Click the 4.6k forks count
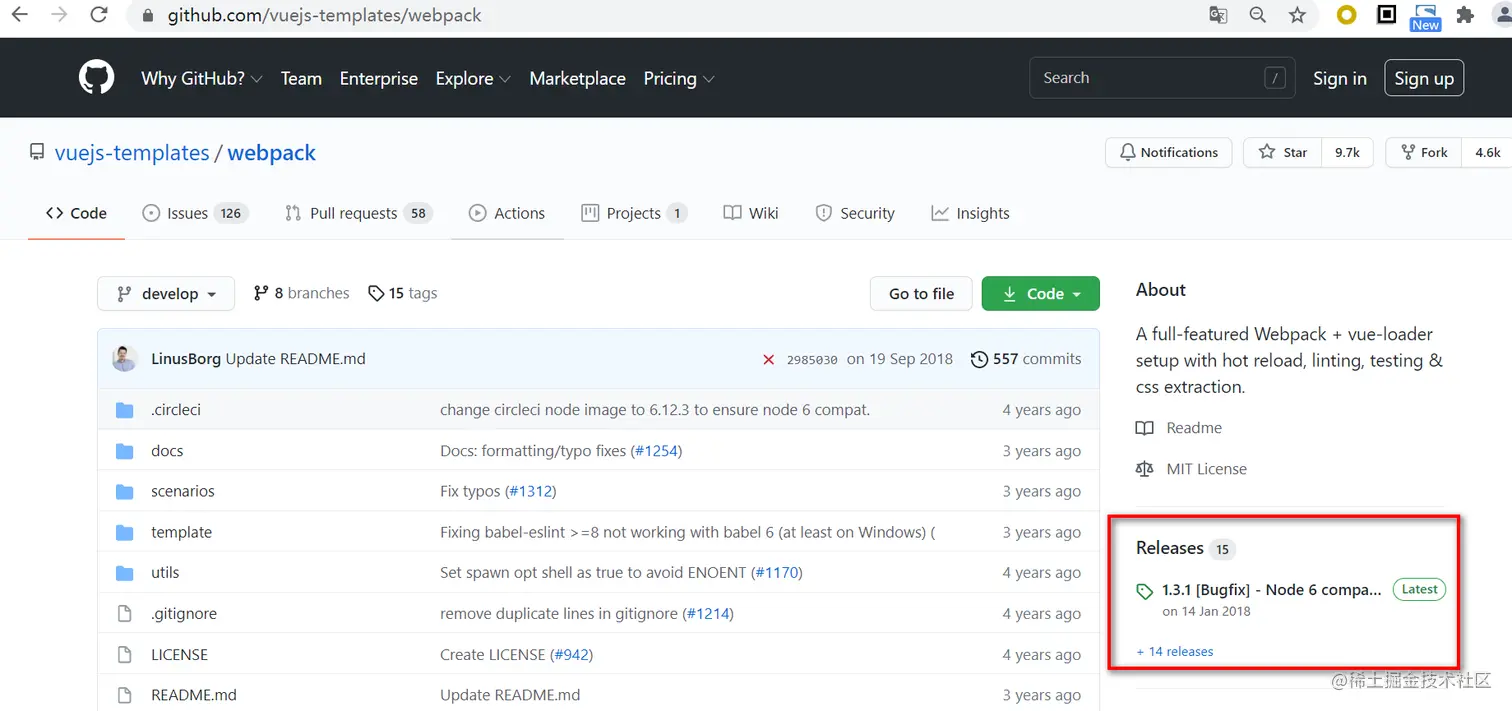This screenshot has width=1512, height=711. pyautogui.click(x=1488, y=152)
